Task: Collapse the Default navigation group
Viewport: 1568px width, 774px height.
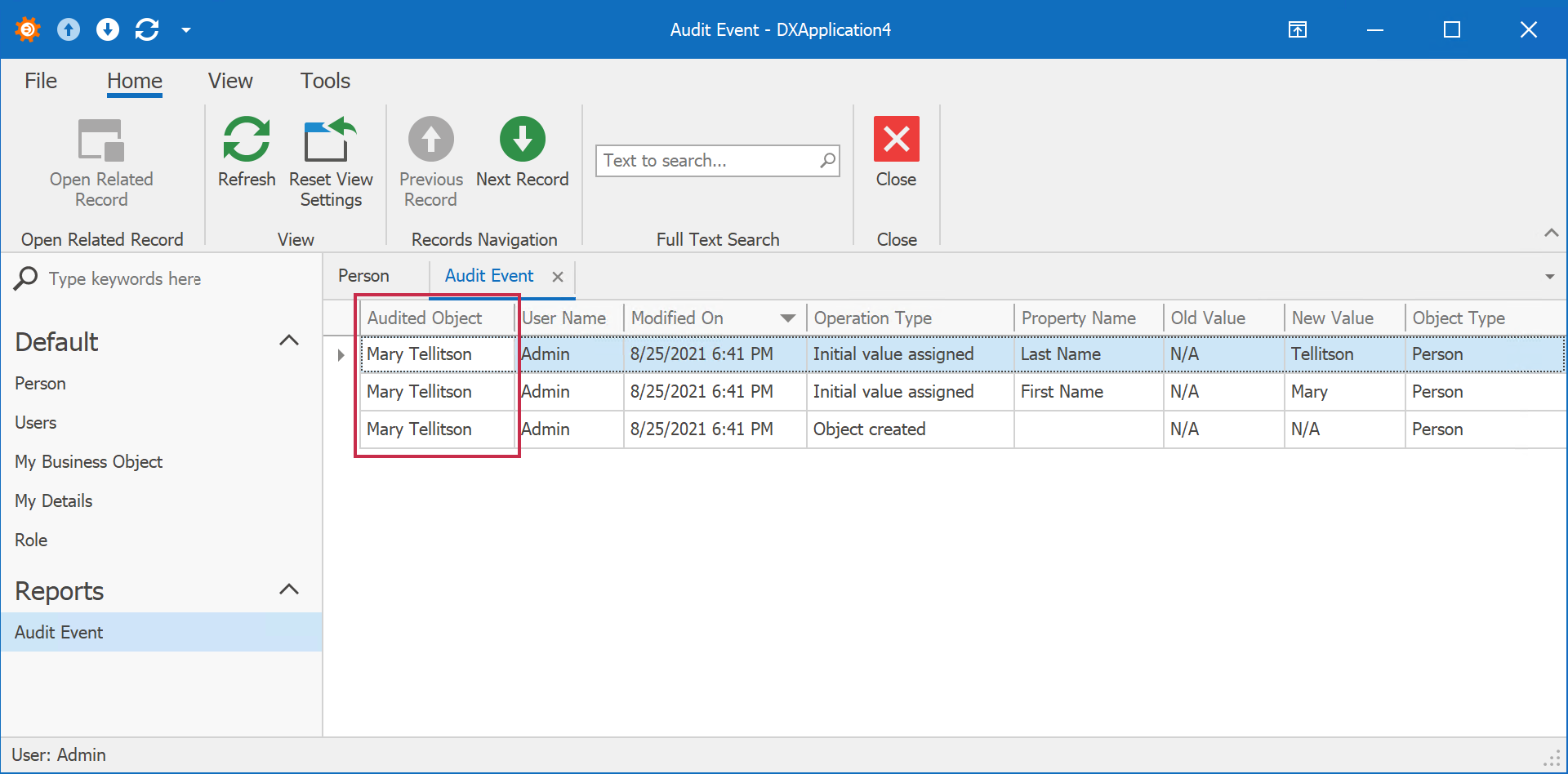Action: click(x=289, y=340)
